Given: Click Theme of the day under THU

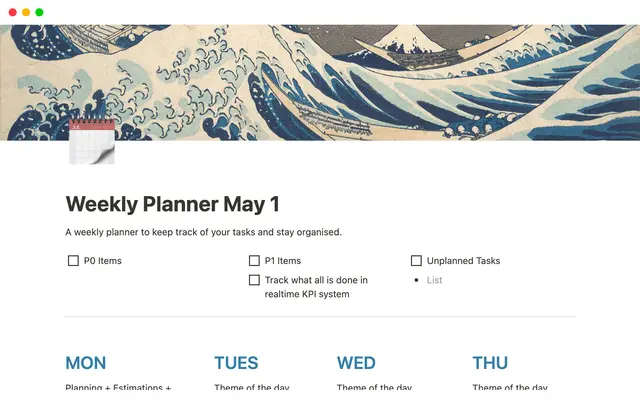Looking at the screenshot, I should point(509,388).
